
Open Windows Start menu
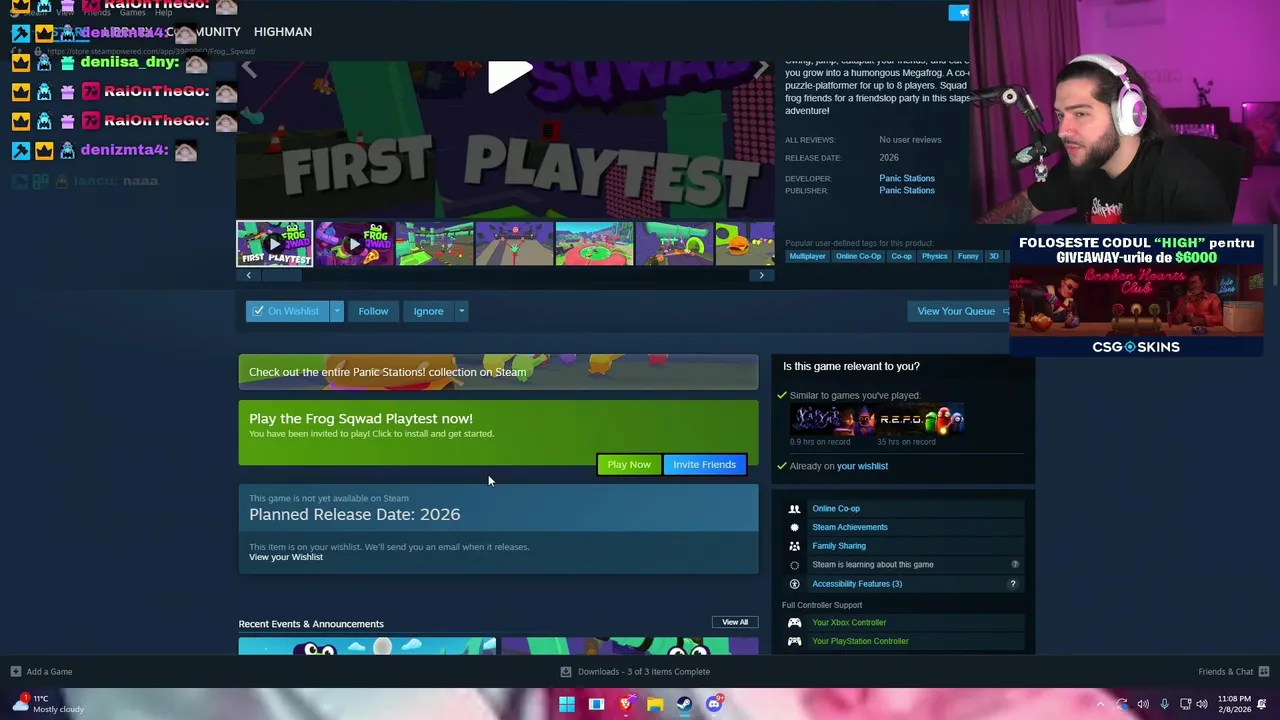click(x=567, y=704)
